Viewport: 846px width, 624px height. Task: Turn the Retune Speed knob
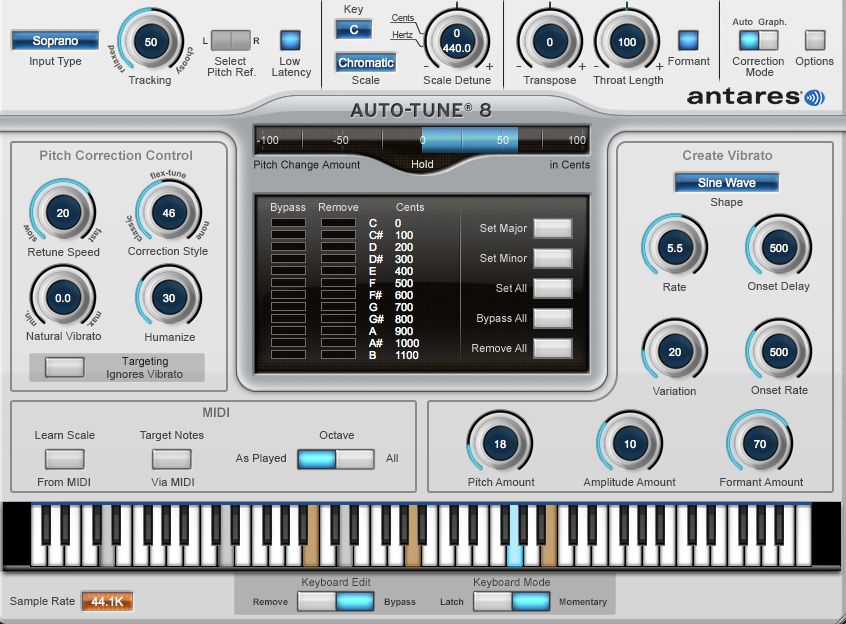point(62,213)
